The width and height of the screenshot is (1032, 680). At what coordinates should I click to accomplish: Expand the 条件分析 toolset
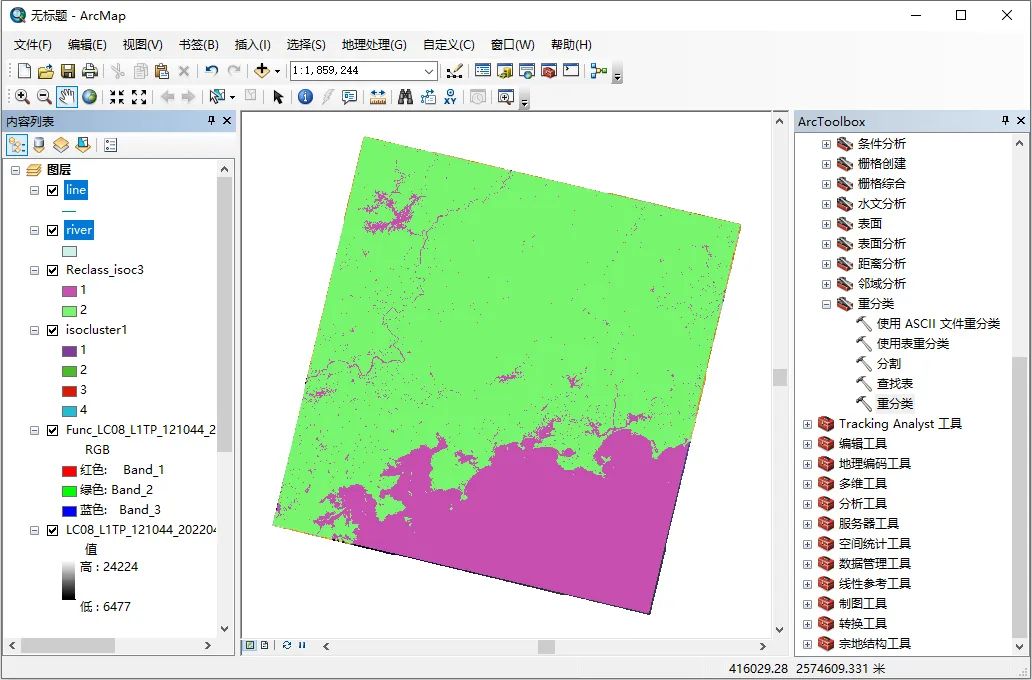click(827, 144)
